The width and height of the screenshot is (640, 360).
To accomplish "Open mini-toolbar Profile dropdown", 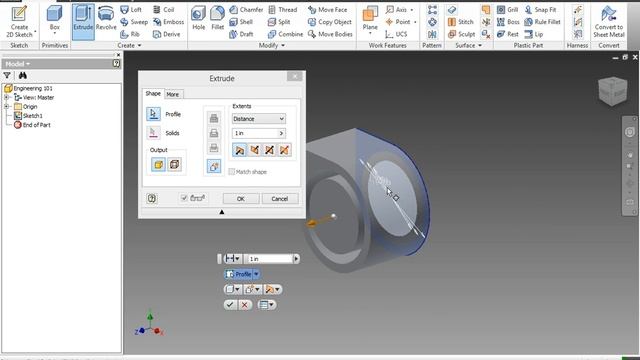I will pos(256,274).
